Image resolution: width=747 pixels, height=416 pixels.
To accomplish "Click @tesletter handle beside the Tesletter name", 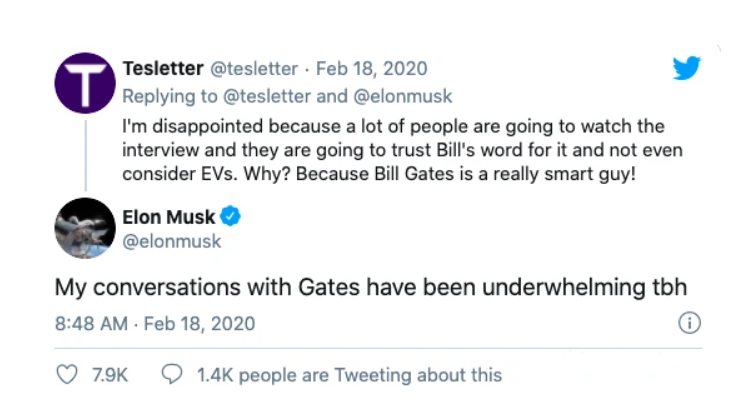I will click(251, 69).
